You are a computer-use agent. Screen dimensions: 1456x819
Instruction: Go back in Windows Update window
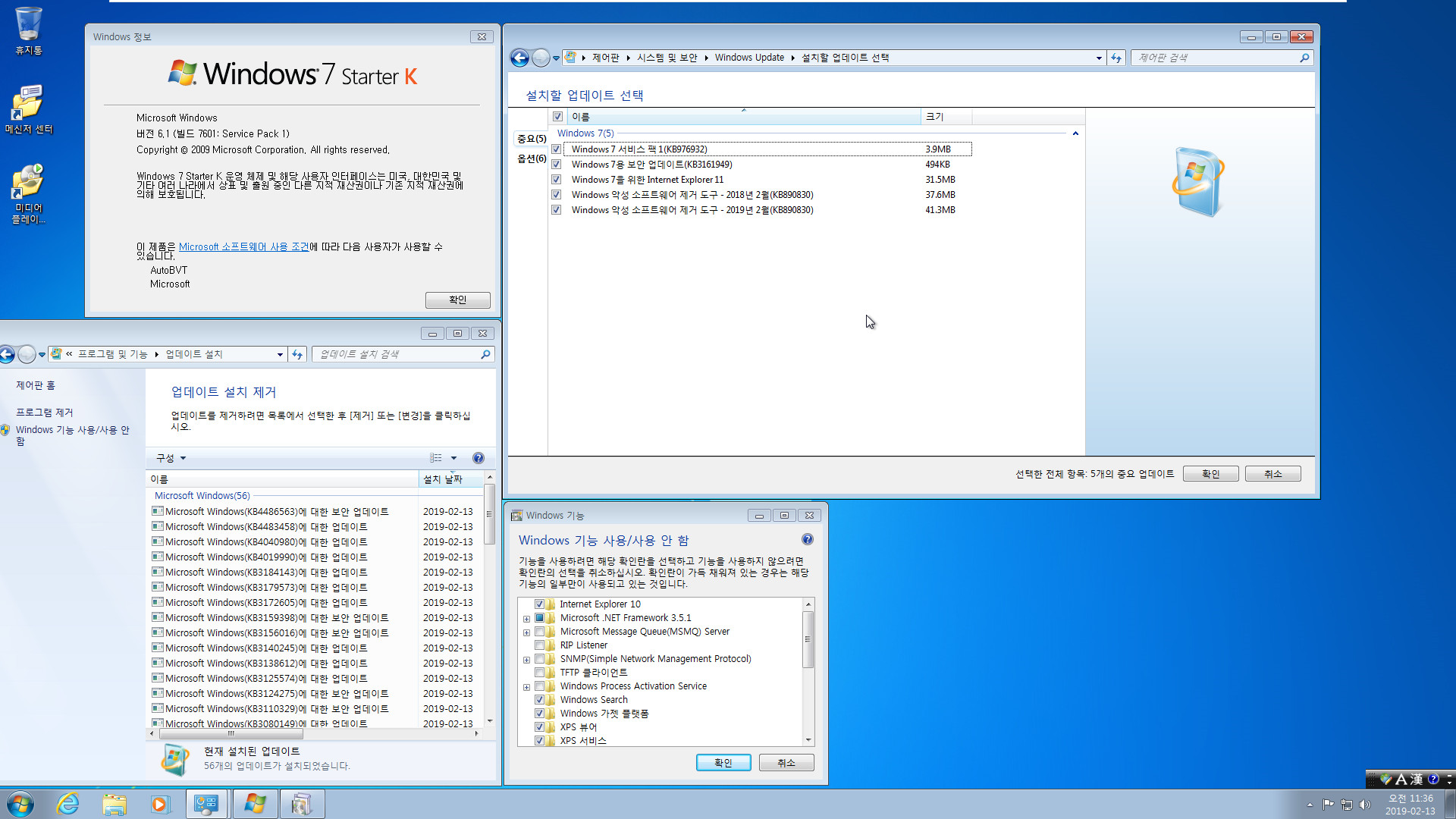(519, 58)
